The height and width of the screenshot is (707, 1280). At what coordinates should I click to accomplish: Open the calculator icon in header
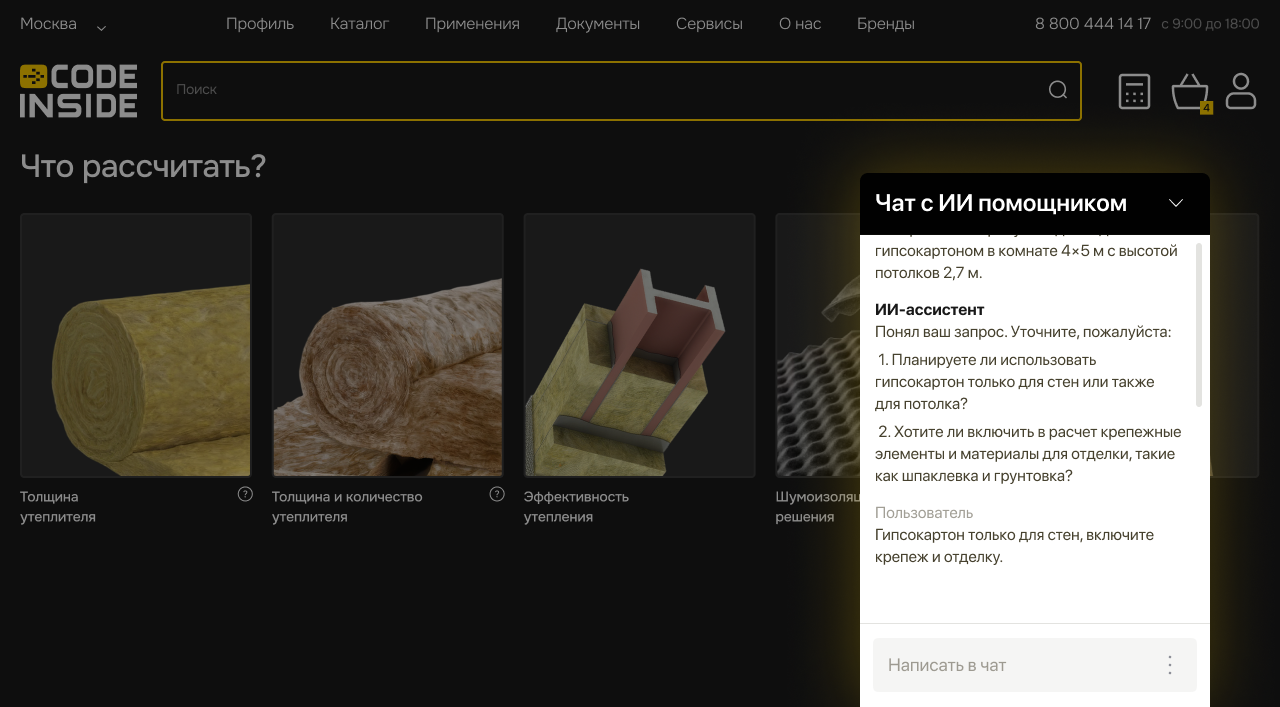1134,91
